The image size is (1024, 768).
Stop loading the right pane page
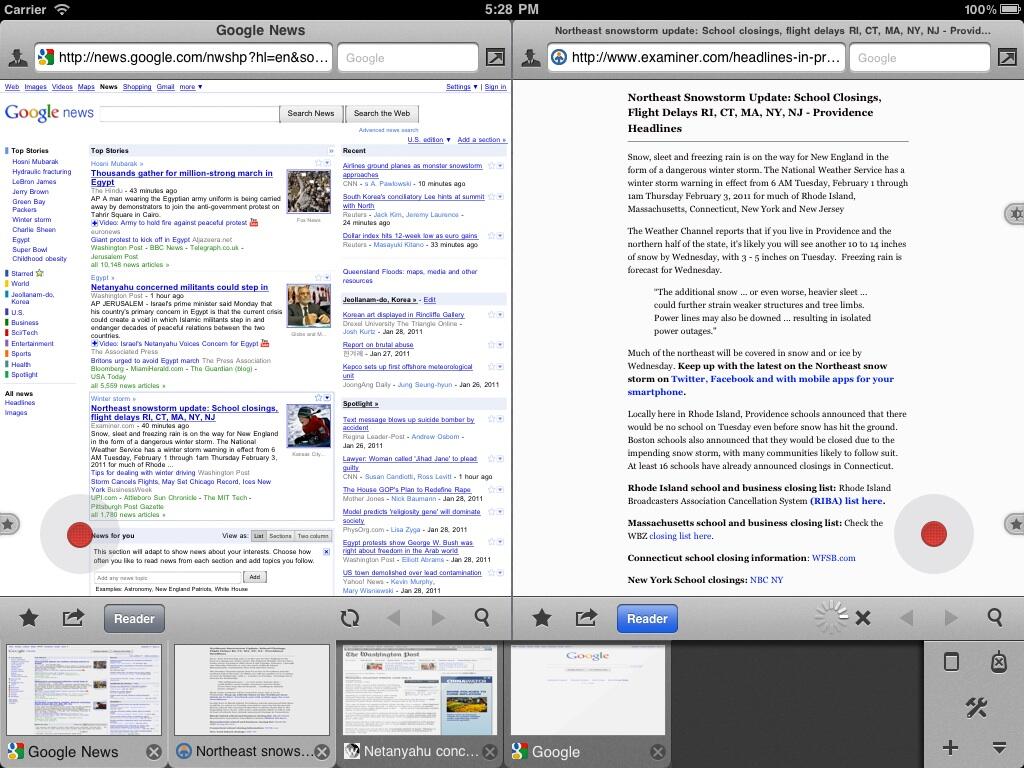point(863,618)
